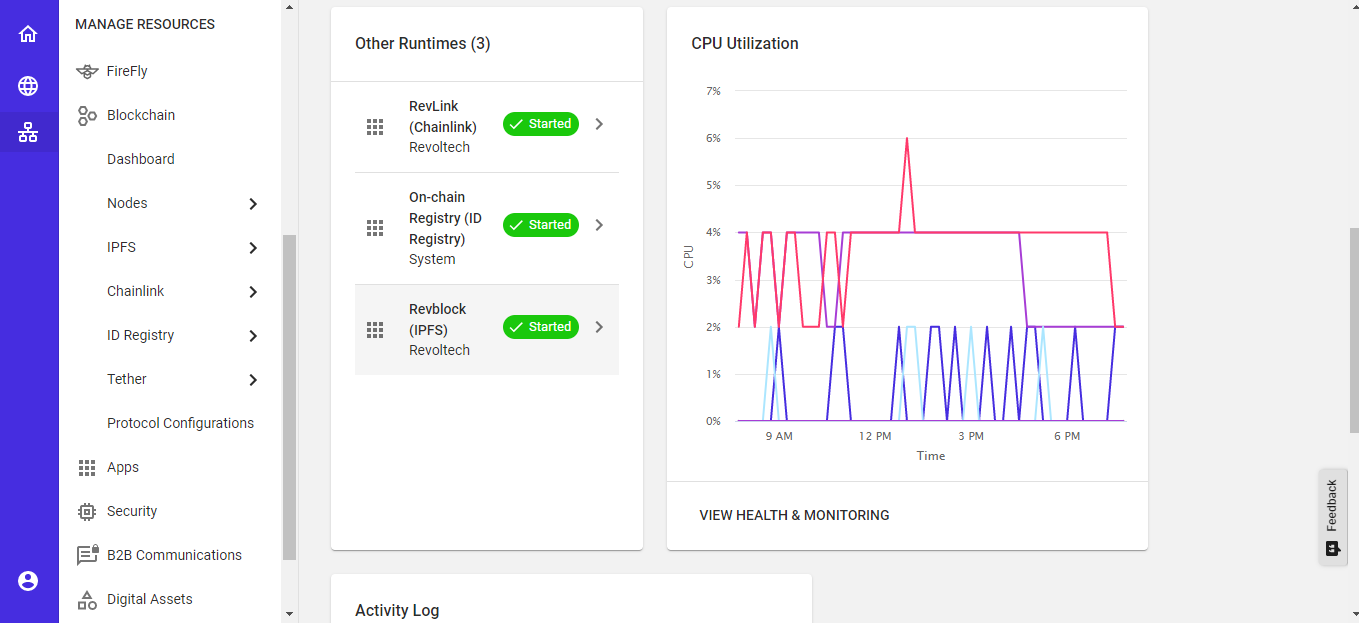Screen dimensions: 1359x623
Task: Click the sidebar scrollbar down arrow
Action: pos(290,614)
